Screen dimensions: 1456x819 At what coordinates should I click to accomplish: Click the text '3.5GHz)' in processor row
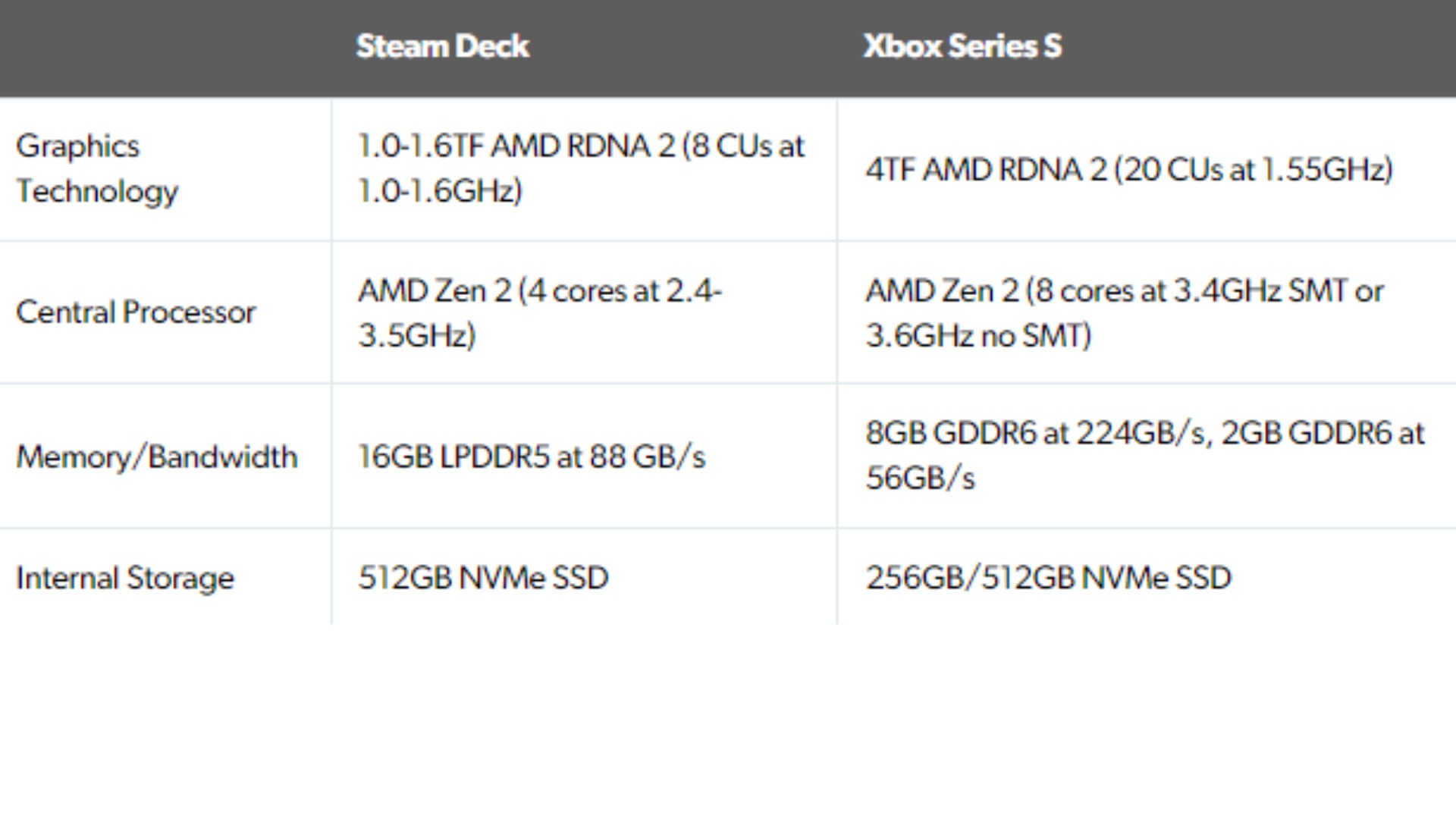(416, 335)
